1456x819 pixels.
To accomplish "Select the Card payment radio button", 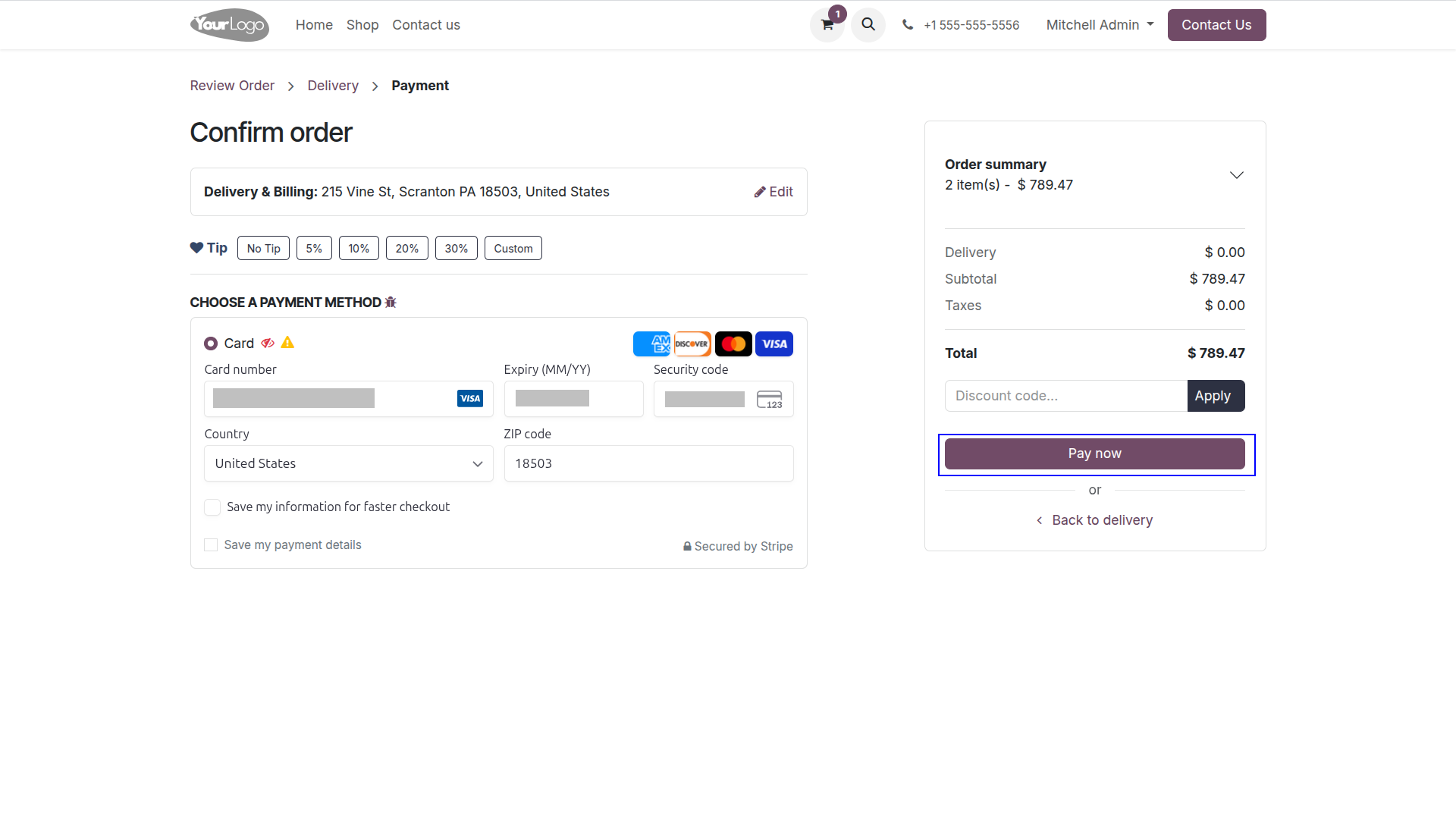I will pos(211,344).
